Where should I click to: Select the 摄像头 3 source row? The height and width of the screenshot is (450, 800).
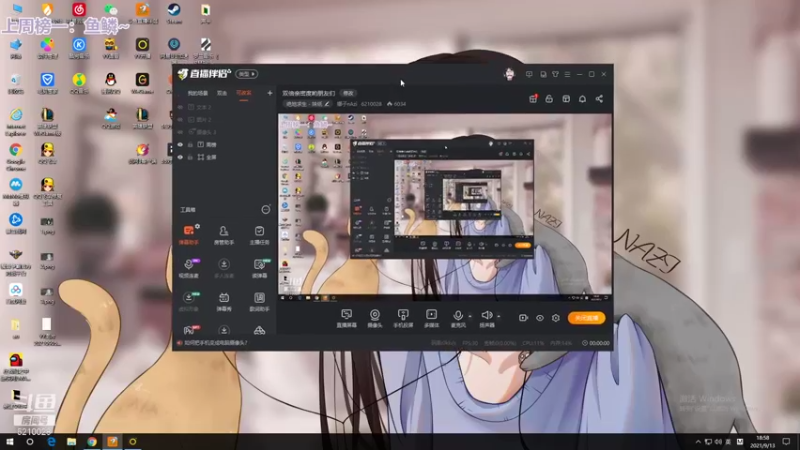pyautogui.click(x=224, y=132)
